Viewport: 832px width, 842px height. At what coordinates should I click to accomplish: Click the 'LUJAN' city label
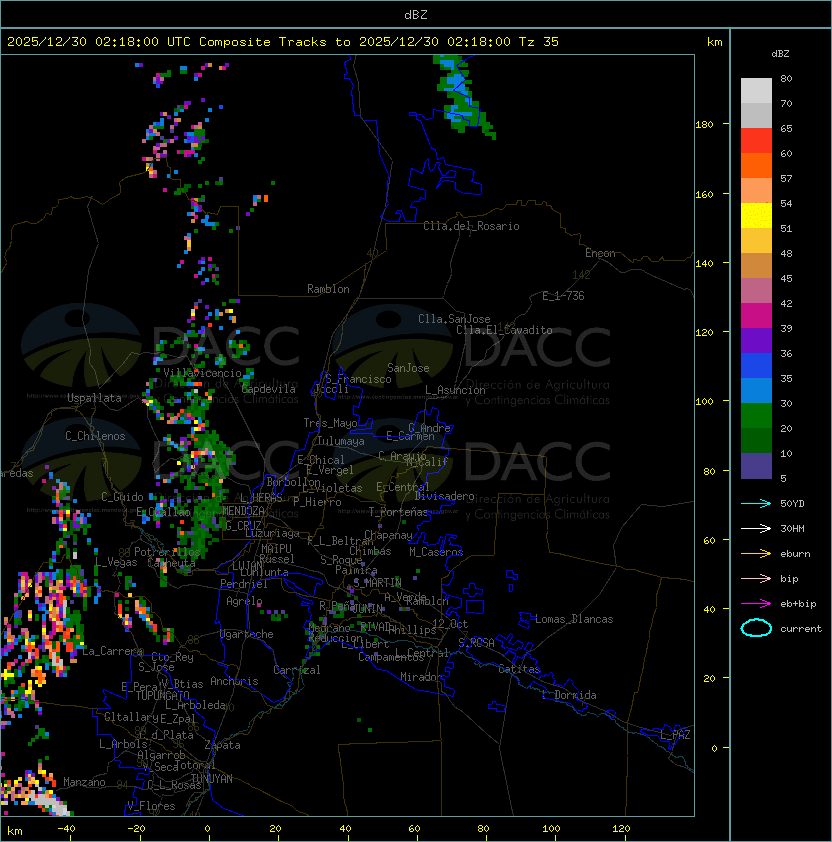tap(247, 565)
